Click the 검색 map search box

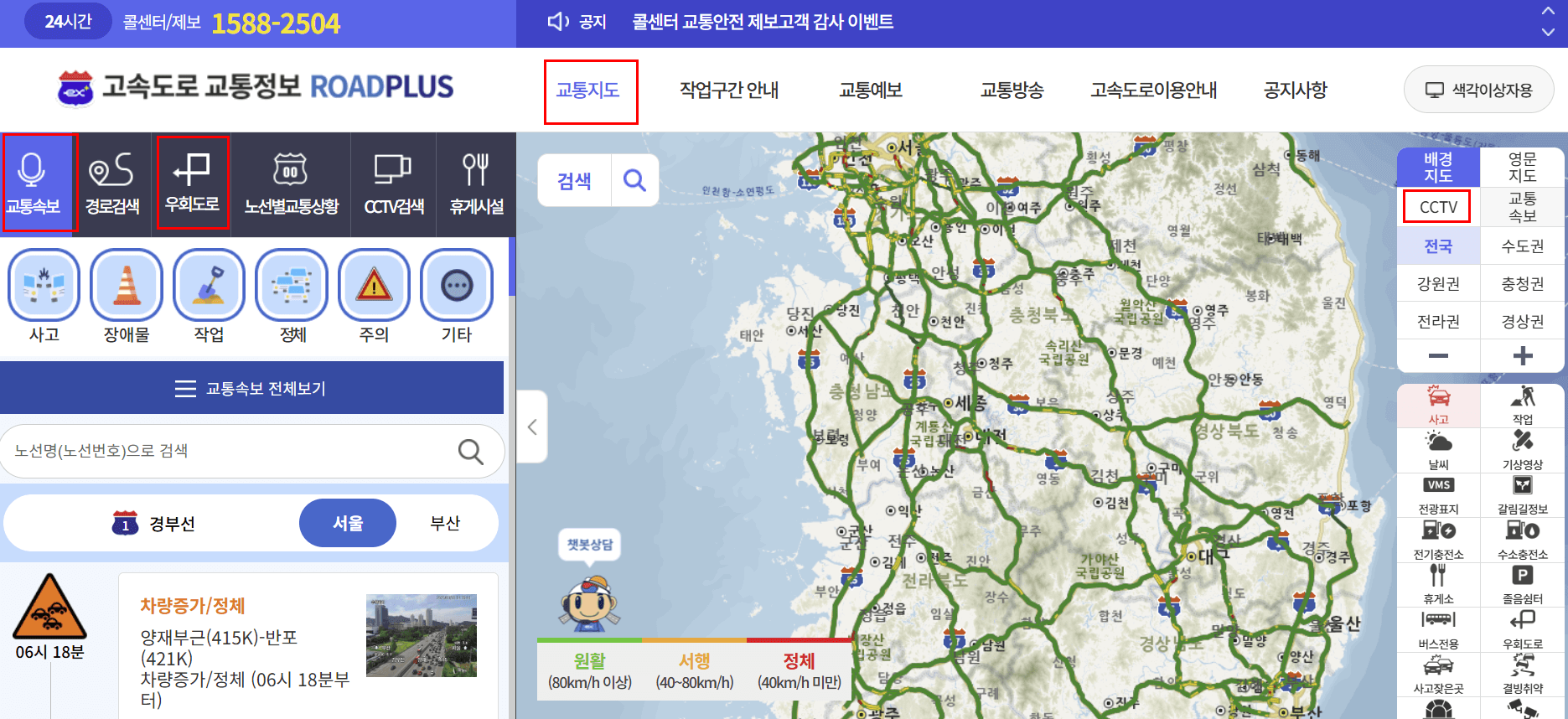(575, 180)
